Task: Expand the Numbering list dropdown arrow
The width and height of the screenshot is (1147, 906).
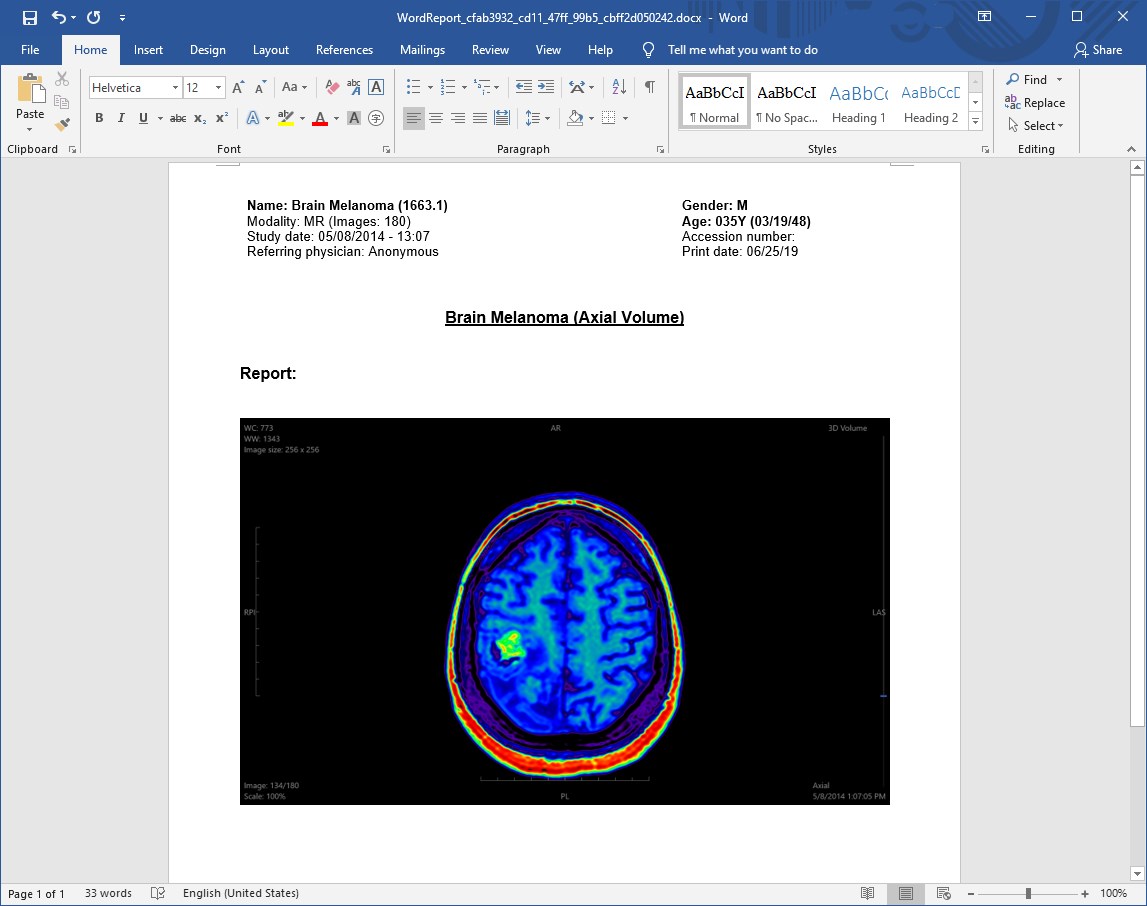Action: pyautogui.click(x=465, y=88)
